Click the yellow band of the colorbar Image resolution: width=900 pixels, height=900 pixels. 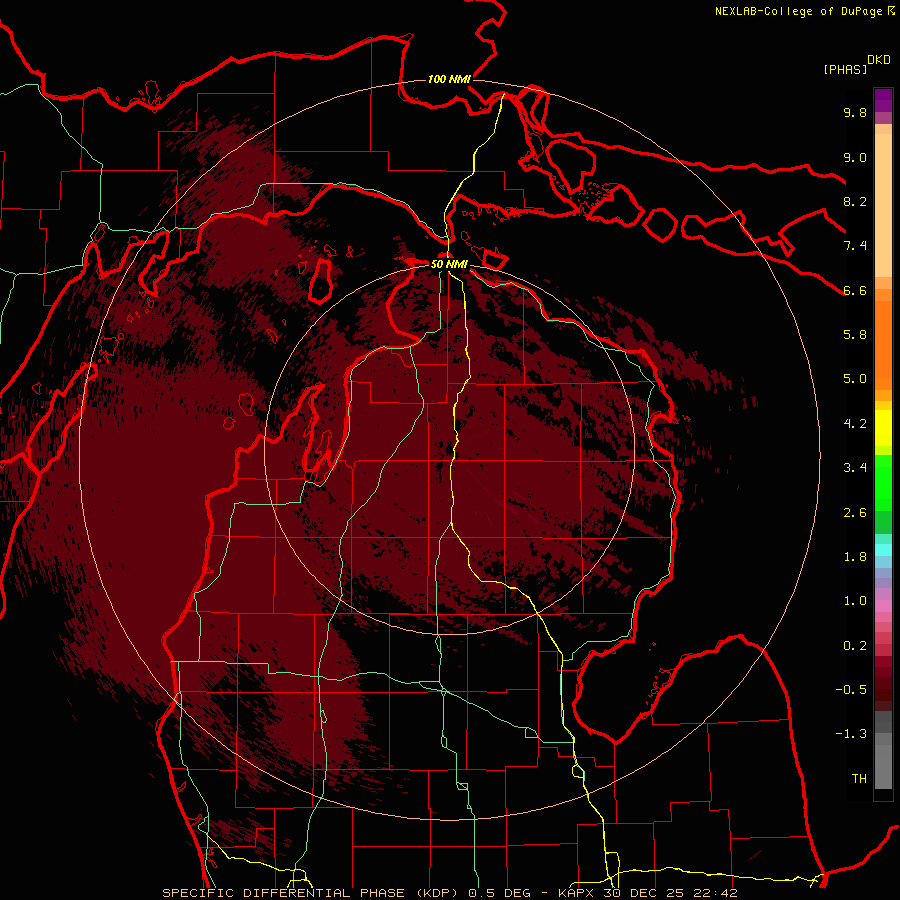883,428
